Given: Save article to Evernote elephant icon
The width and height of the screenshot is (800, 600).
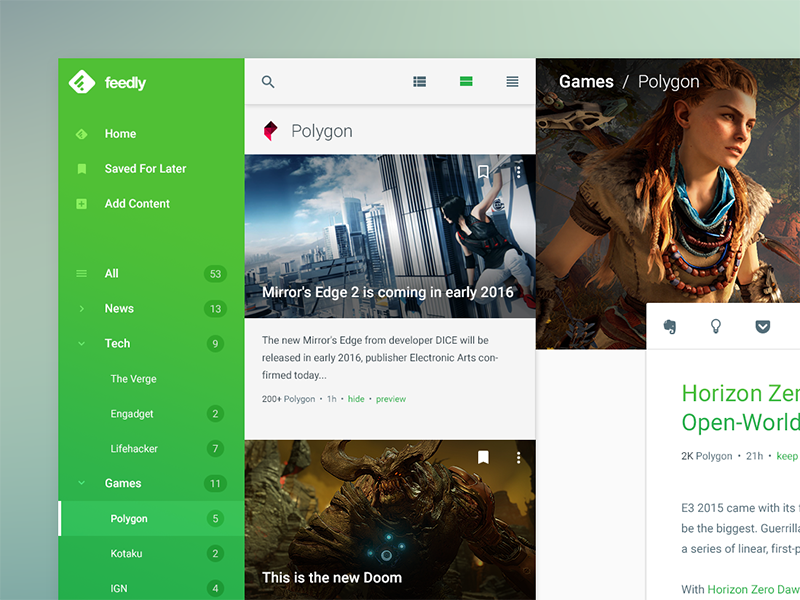Looking at the screenshot, I should [670, 327].
